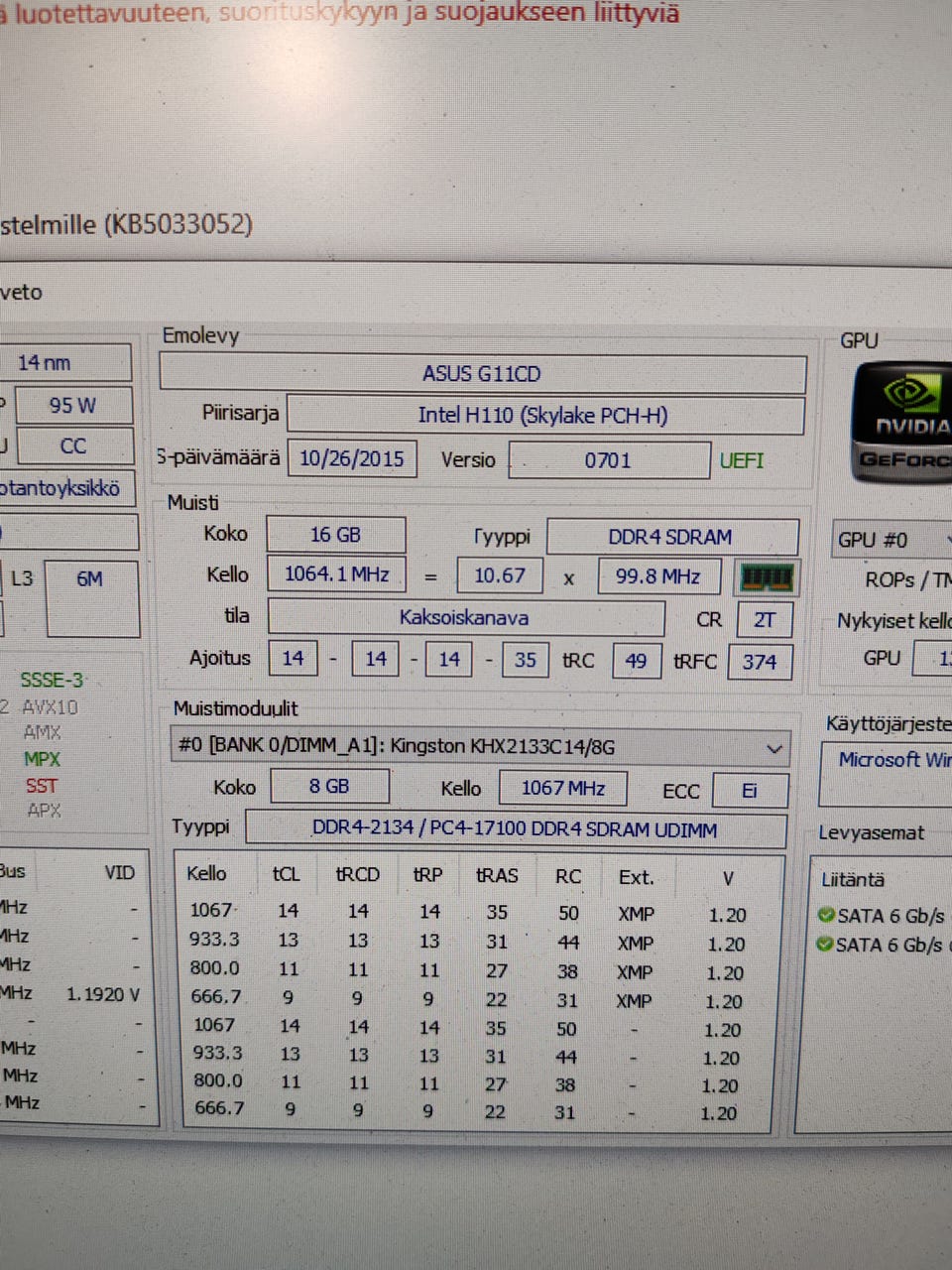
Task: Click the tCL column header
Action: (286, 874)
